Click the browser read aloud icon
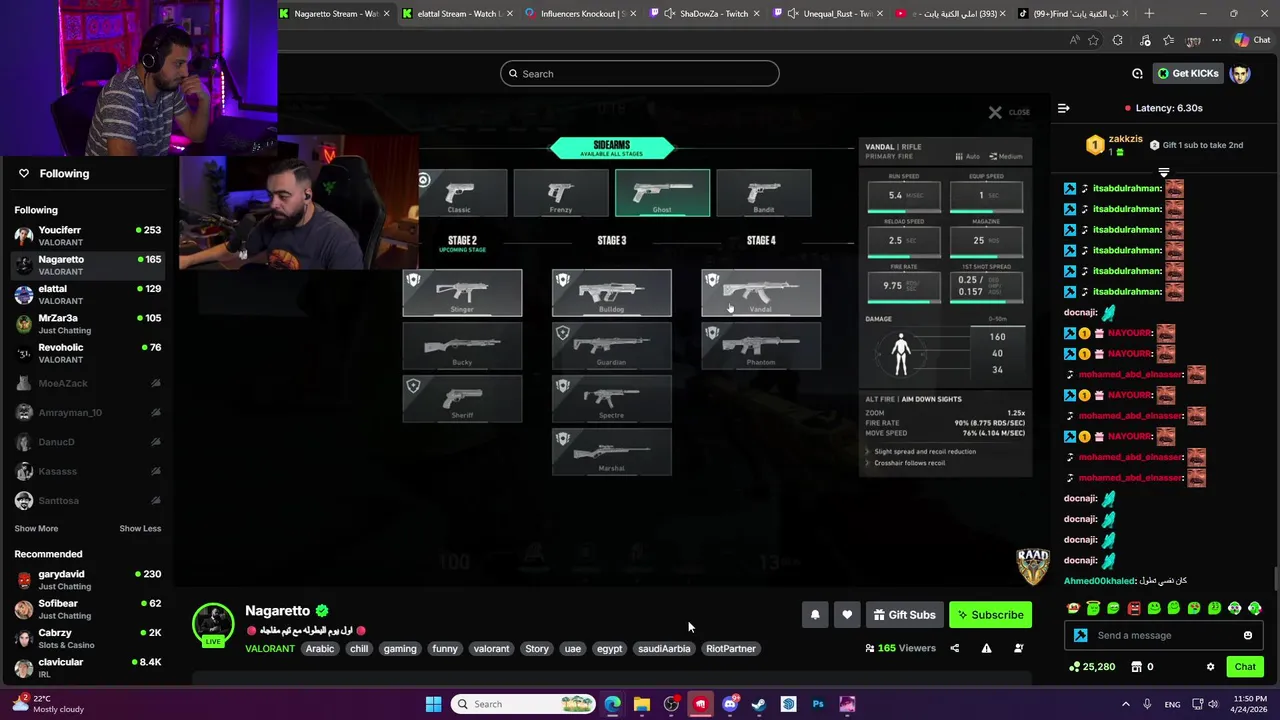Image resolution: width=1280 pixels, height=720 pixels. tap(1074, 40)
